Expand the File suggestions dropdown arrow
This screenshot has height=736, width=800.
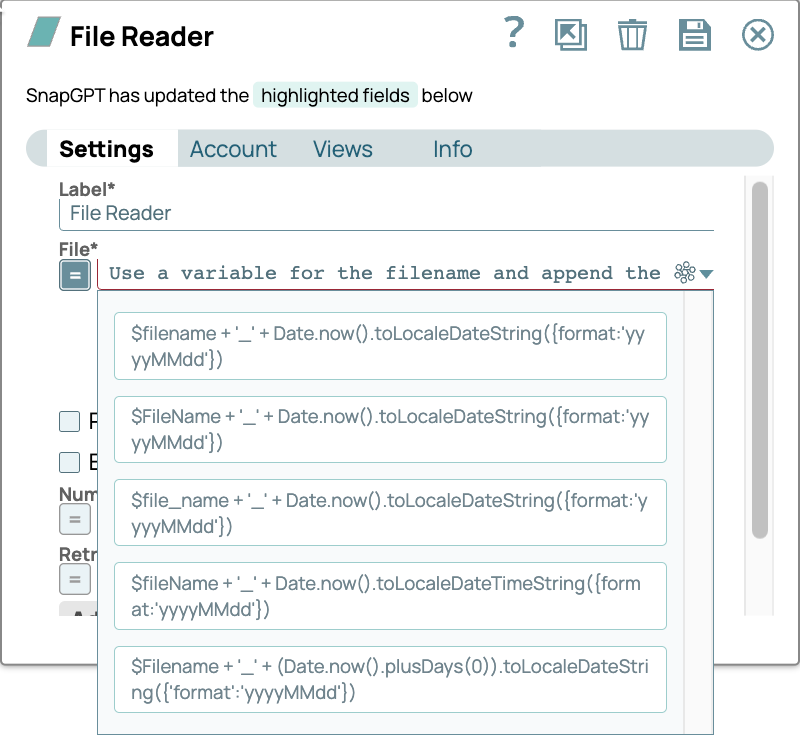707,274
